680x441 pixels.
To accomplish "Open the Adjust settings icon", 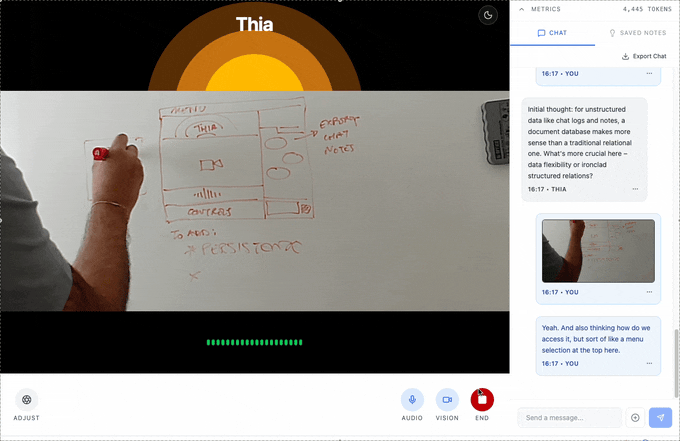I will (x=26, y=399).
